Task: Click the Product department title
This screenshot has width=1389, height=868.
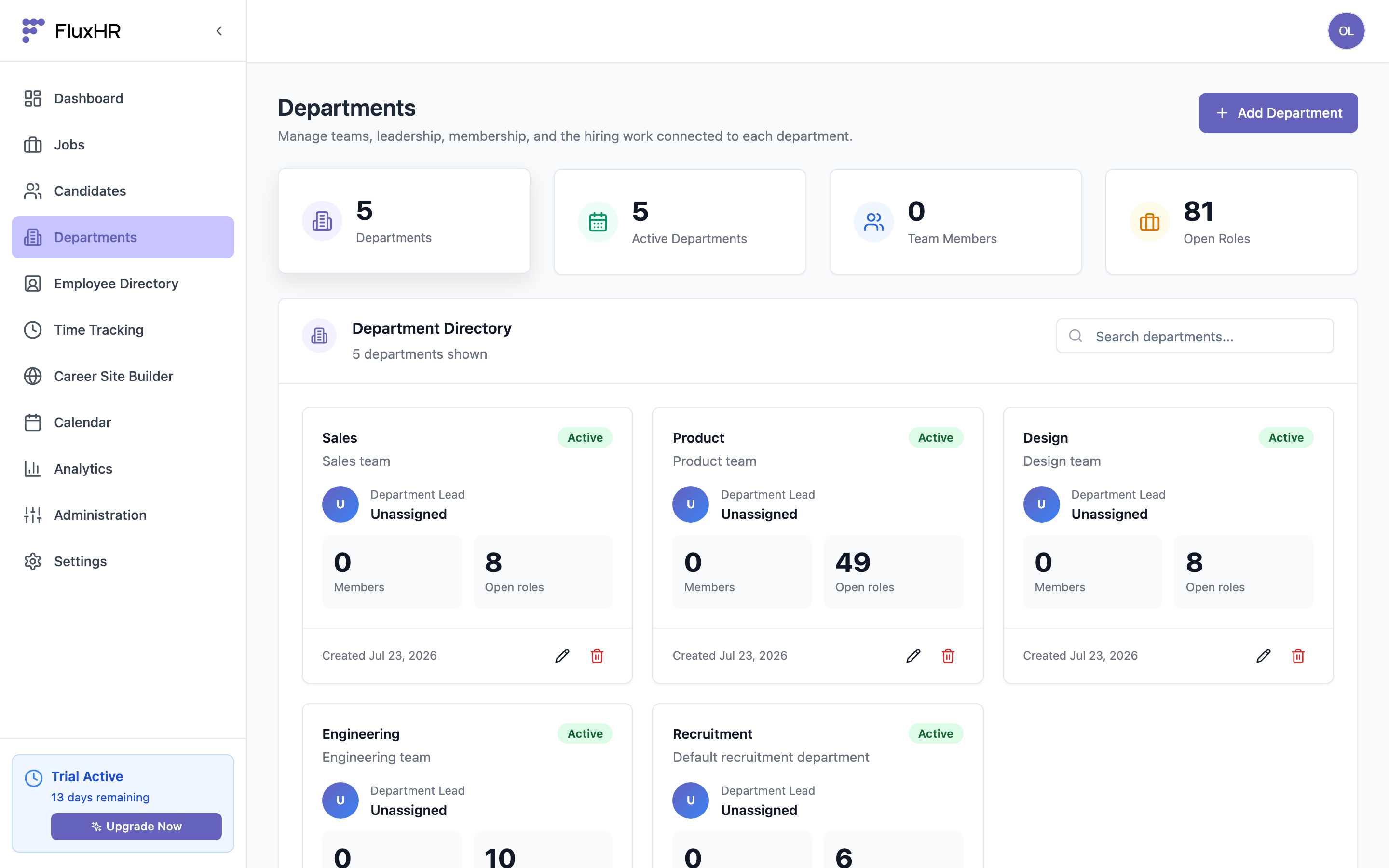Action: tap(698, 437)
